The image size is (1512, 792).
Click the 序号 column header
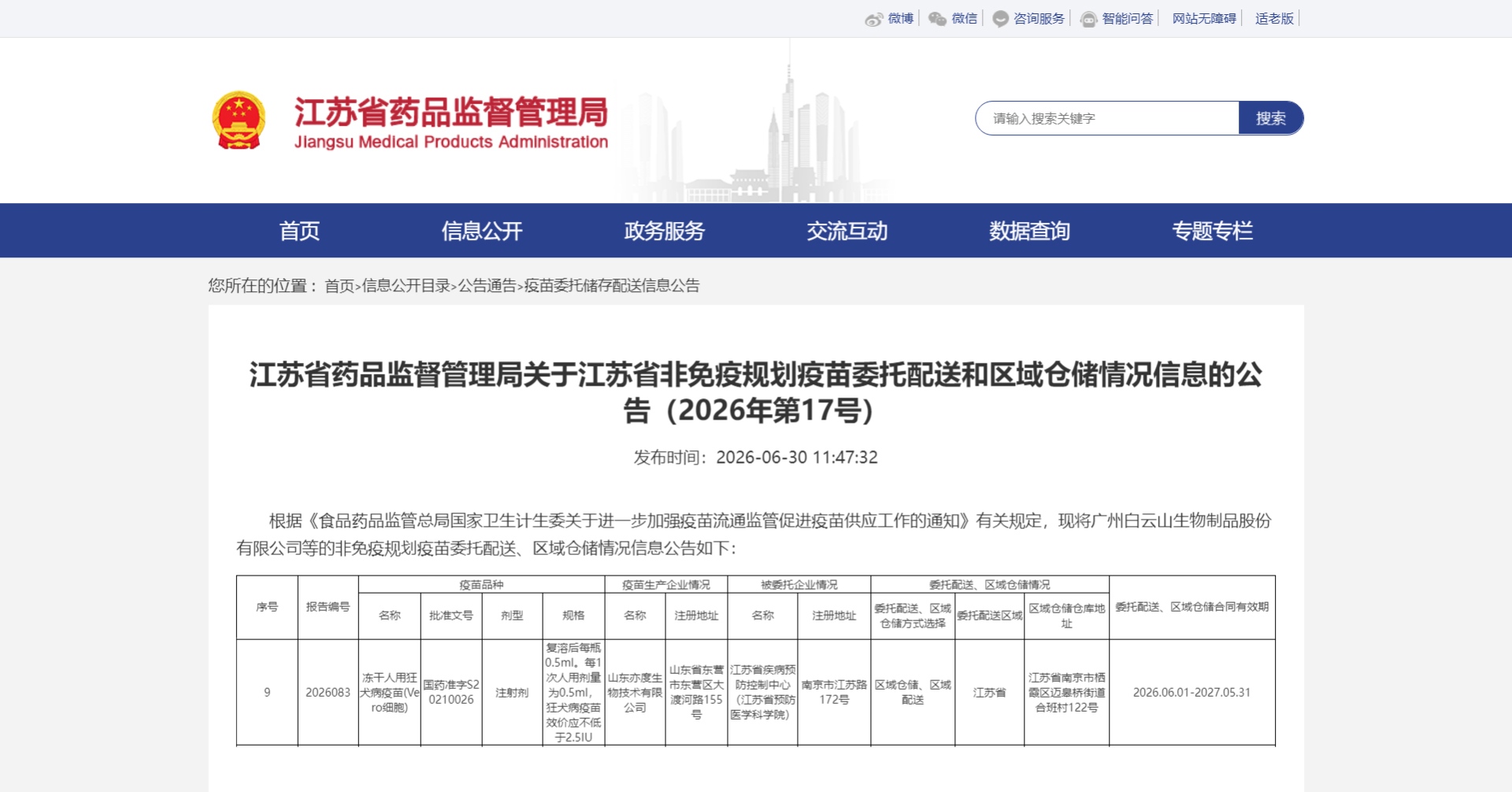(267, 607)
